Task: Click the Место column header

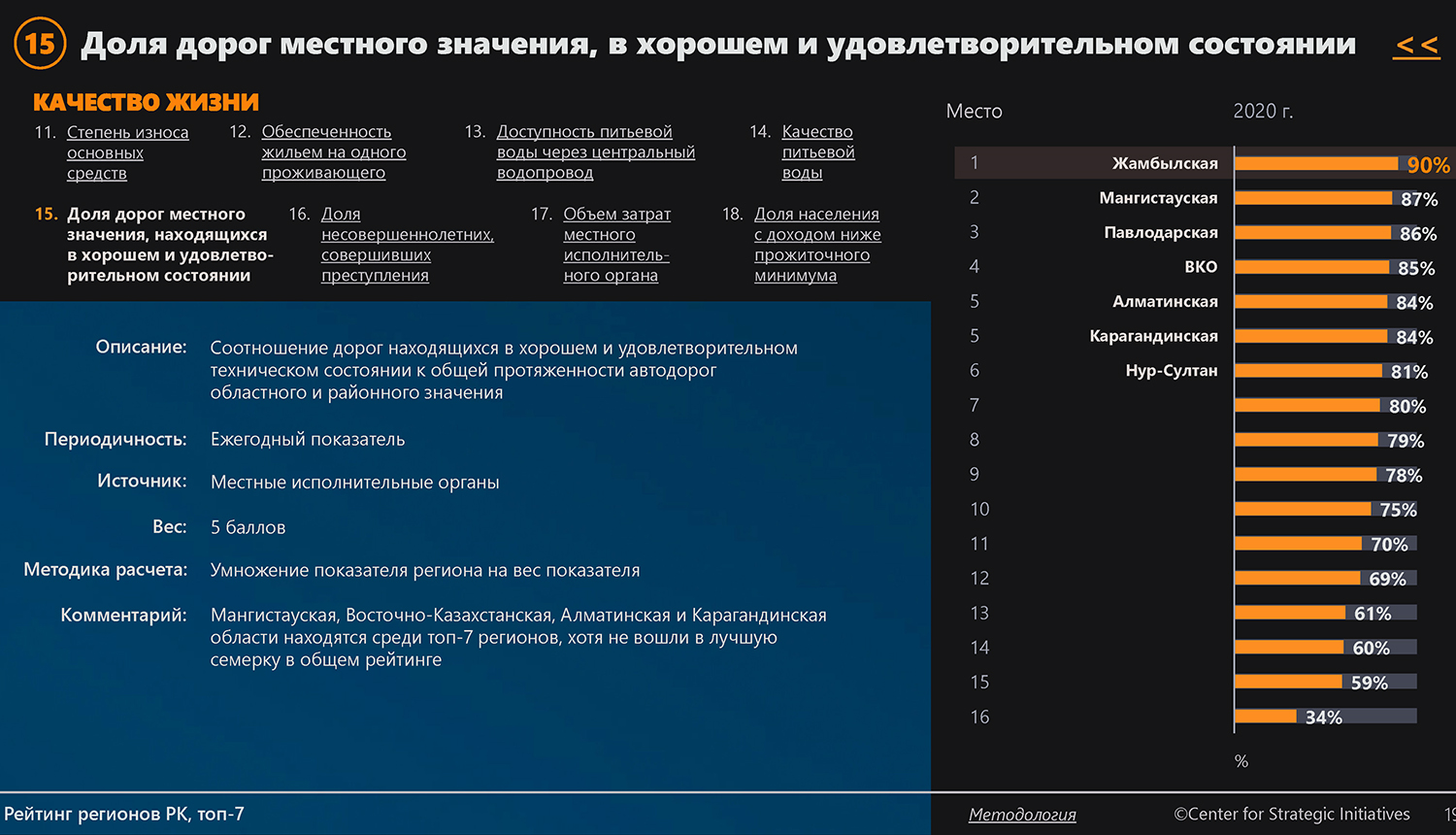Action: tap(974, 112)
